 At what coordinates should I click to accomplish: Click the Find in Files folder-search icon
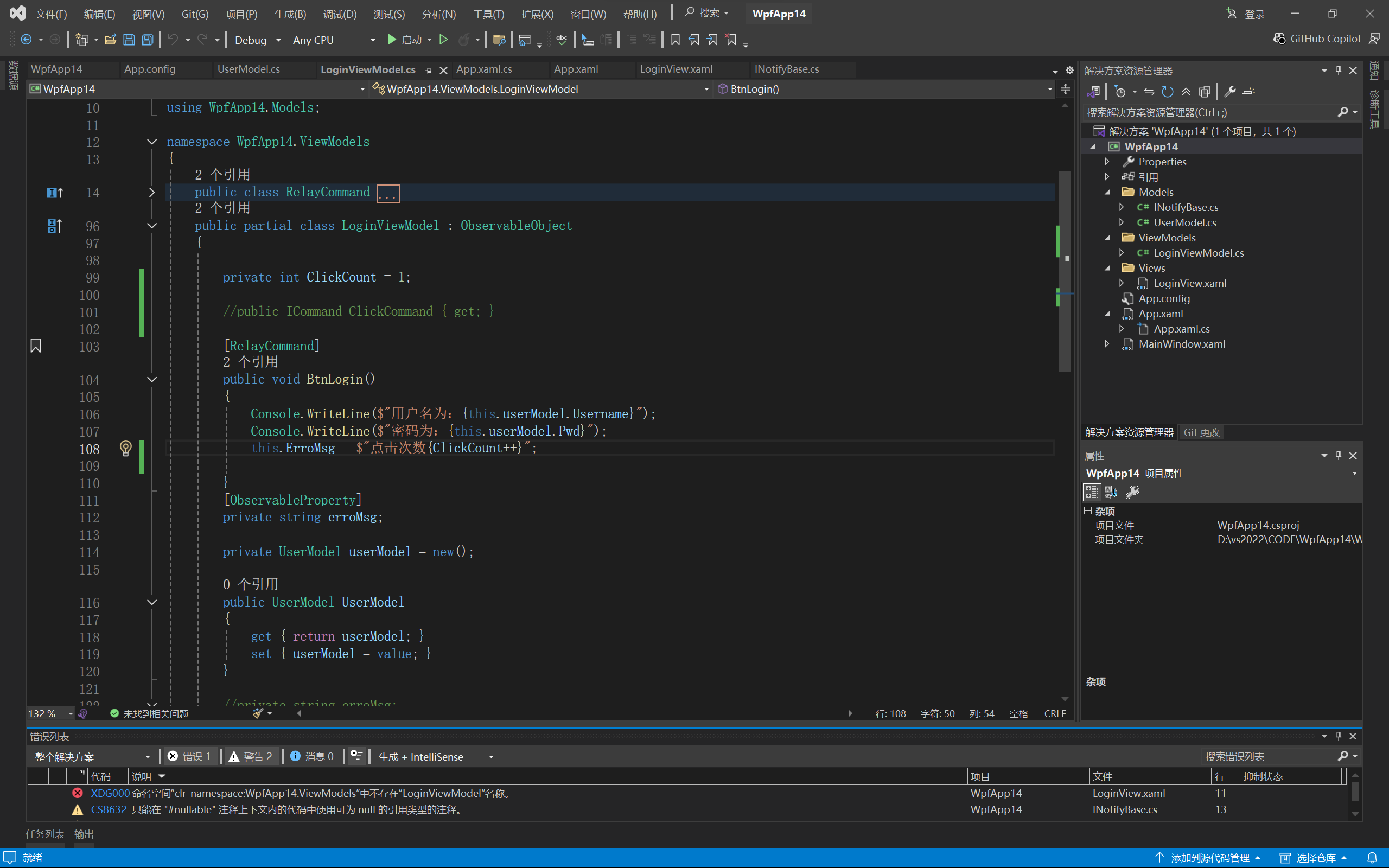[x=499, y=40]
